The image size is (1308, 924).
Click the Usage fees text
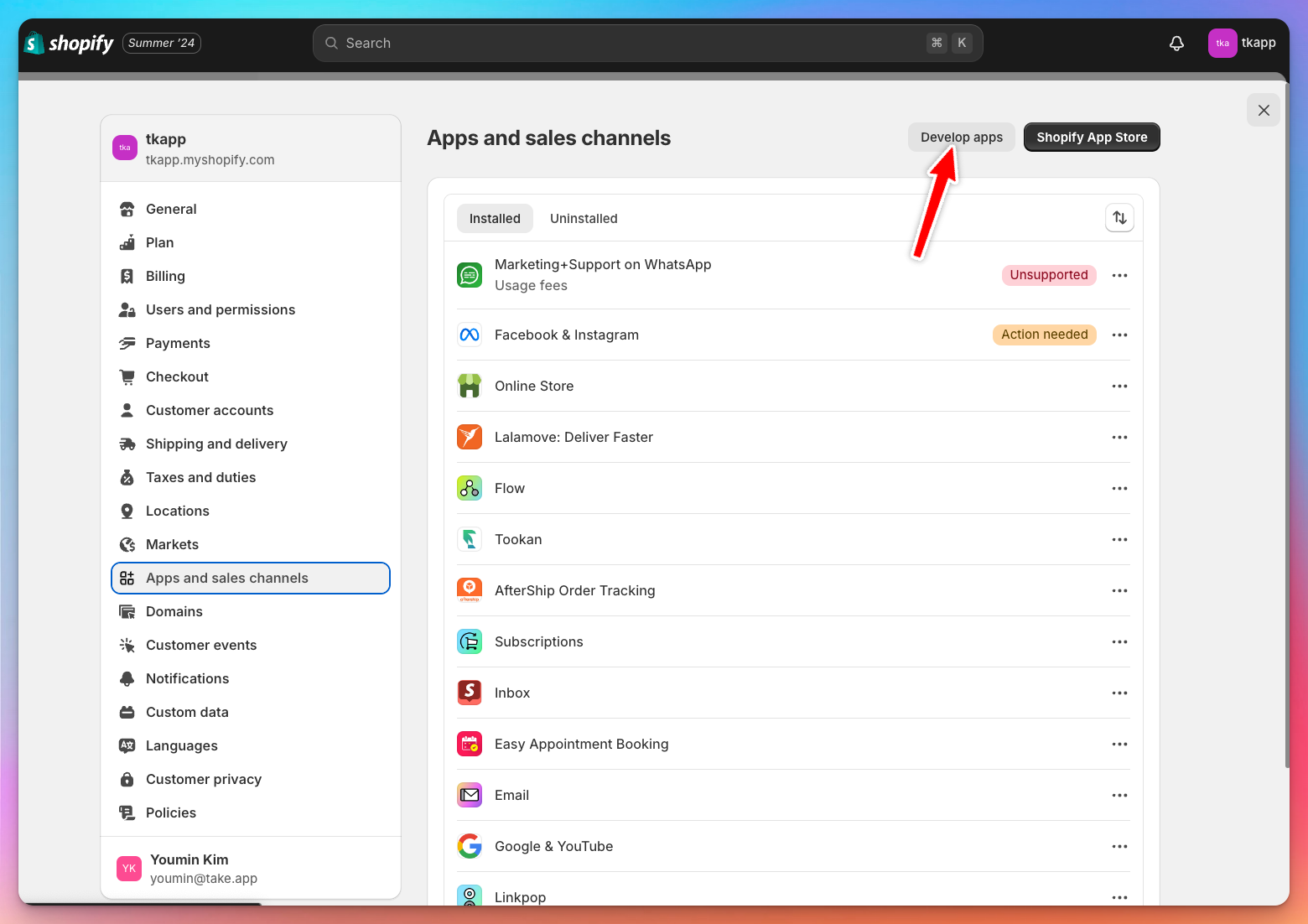click(x=531, y=285)
